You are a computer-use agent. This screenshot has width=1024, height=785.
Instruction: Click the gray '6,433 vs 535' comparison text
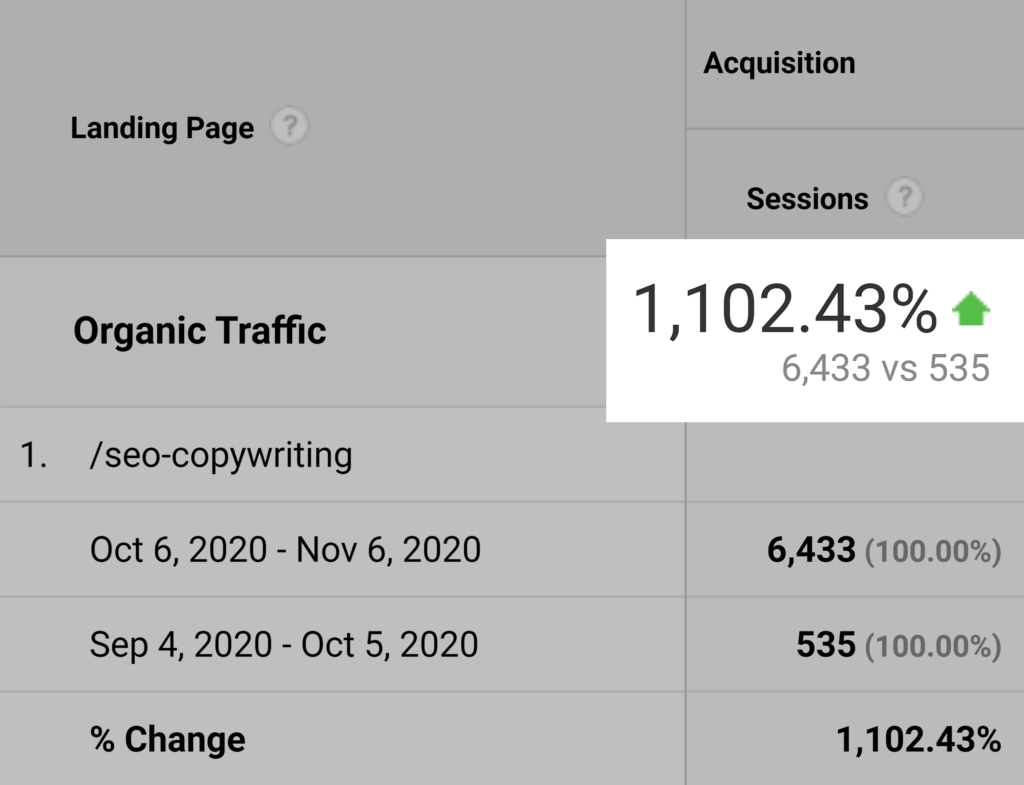885,368
